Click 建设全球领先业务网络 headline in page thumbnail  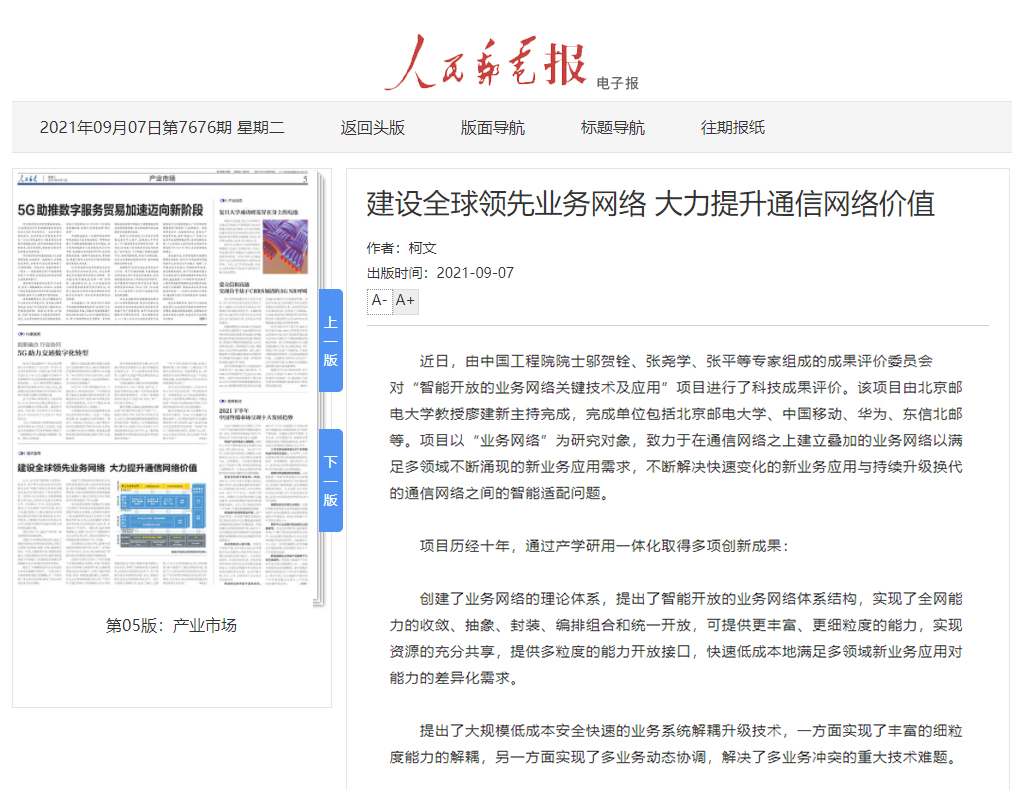pyautogui.click(x=107, y=468)
